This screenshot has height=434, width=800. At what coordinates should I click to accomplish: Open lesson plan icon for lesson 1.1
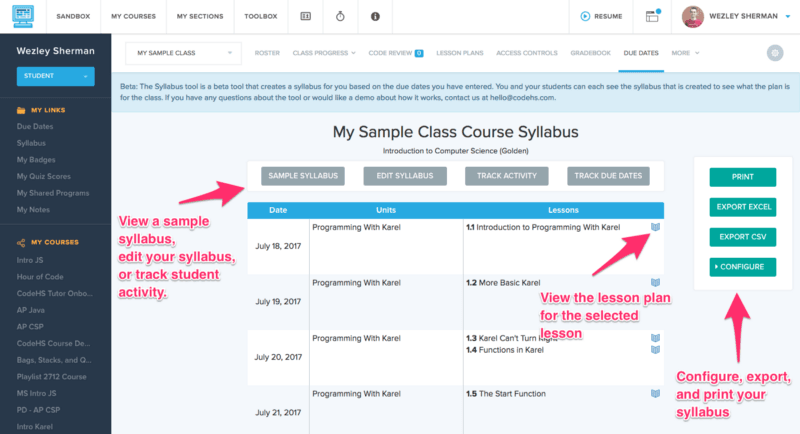[x=655, y=228]
